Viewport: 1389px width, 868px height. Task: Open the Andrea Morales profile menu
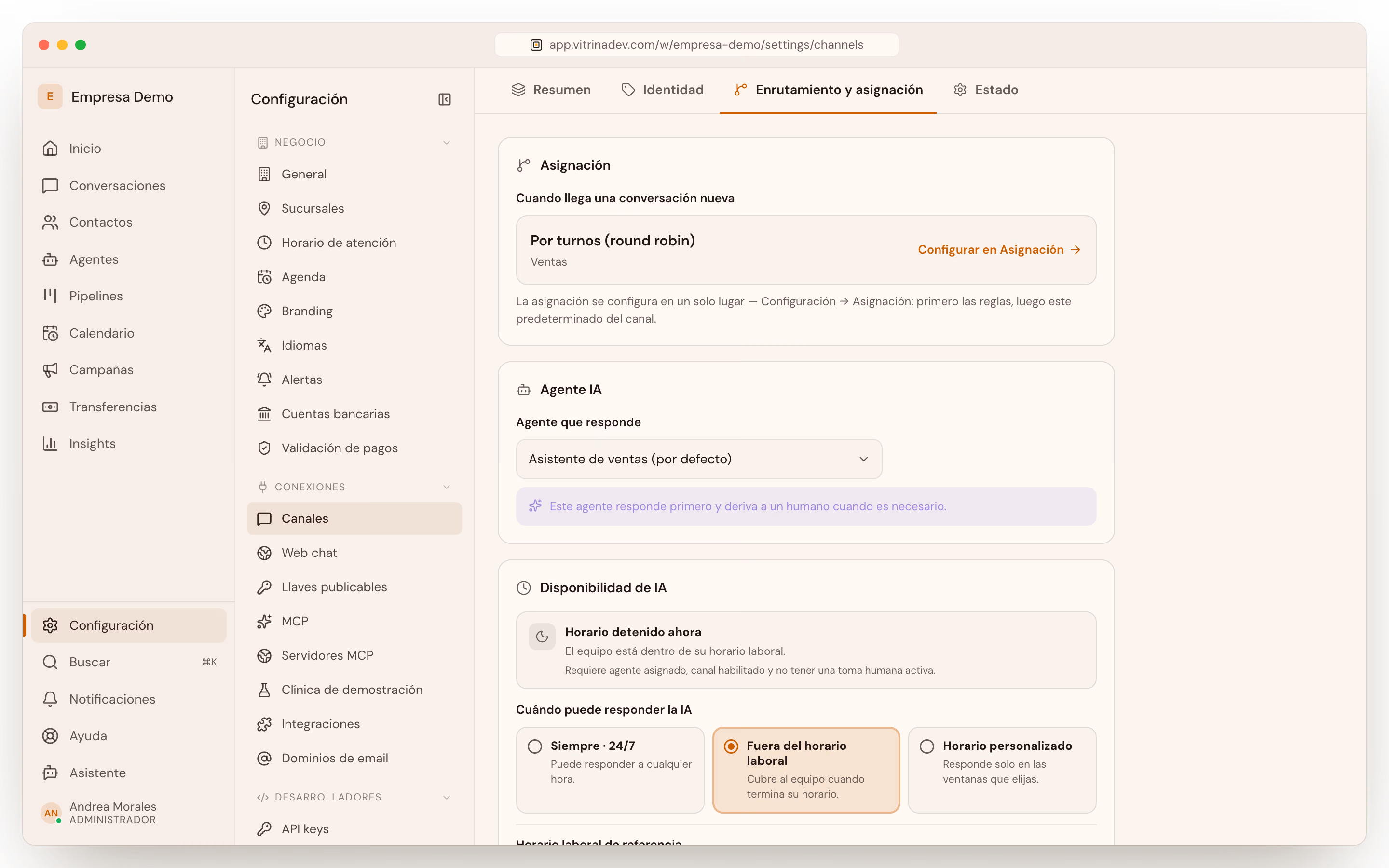99,813
